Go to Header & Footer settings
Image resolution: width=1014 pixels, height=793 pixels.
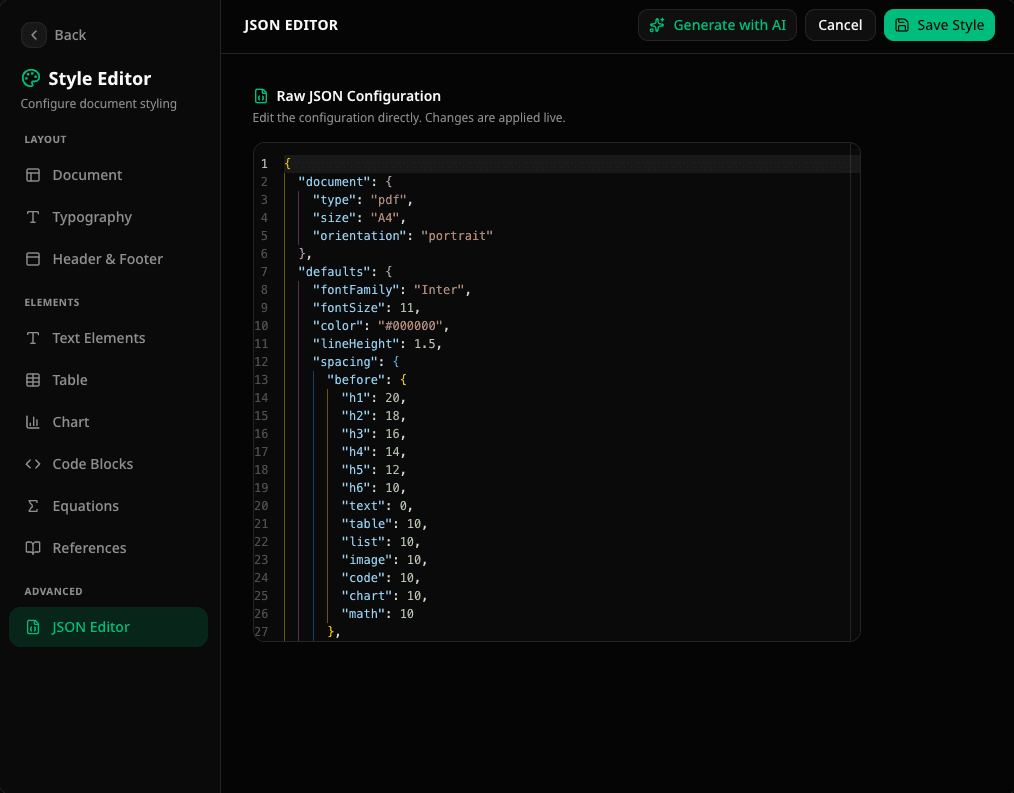(109, 259)
